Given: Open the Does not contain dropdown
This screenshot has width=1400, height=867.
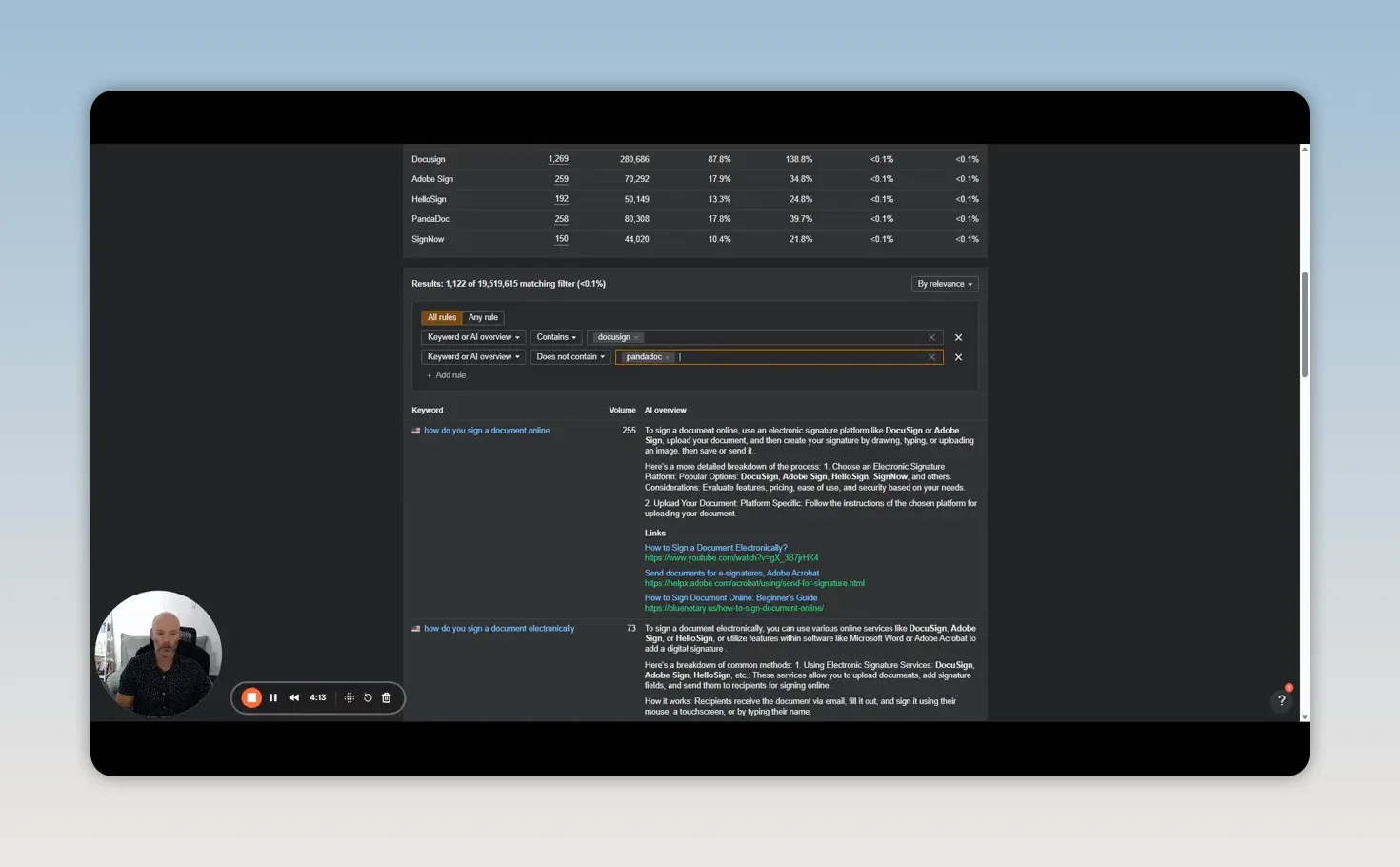Looking at the screenshot, I should point(570,357).
